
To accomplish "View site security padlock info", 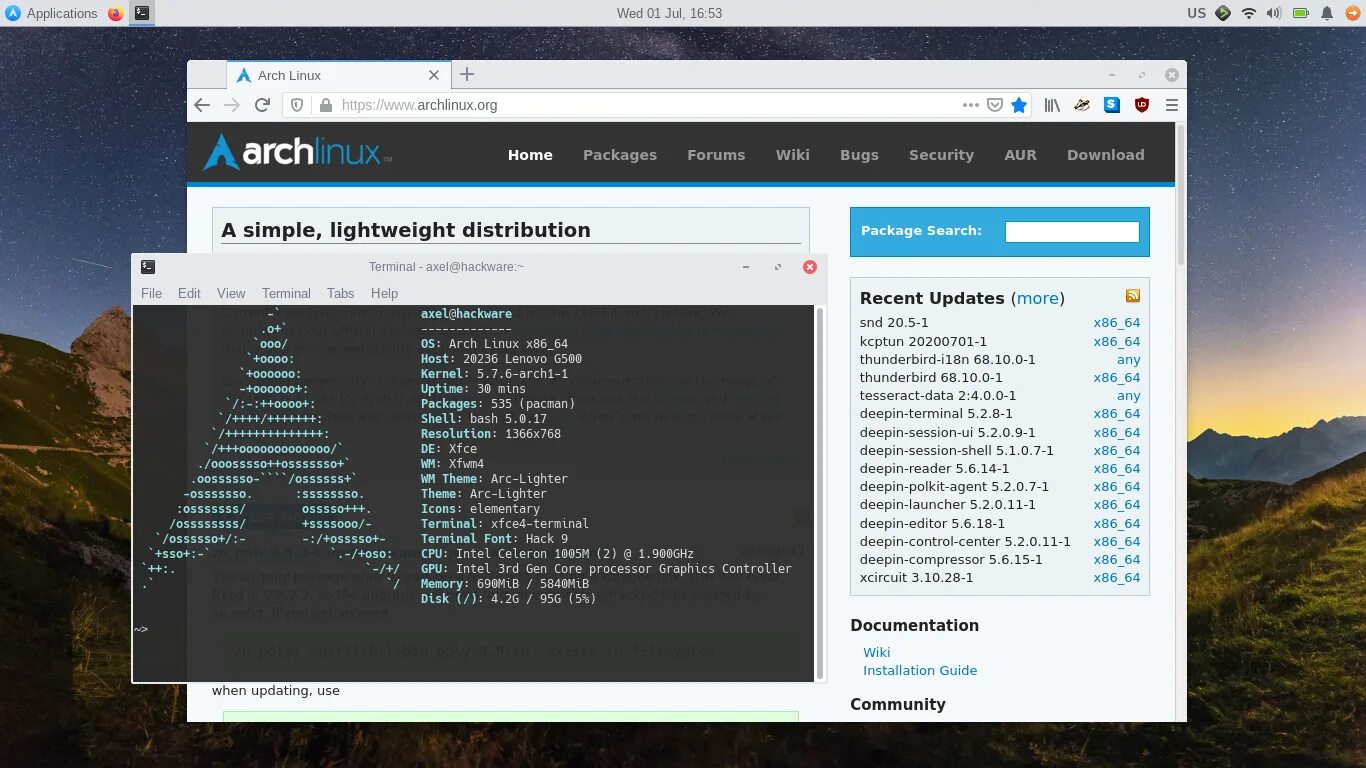I will coord(325,105).
